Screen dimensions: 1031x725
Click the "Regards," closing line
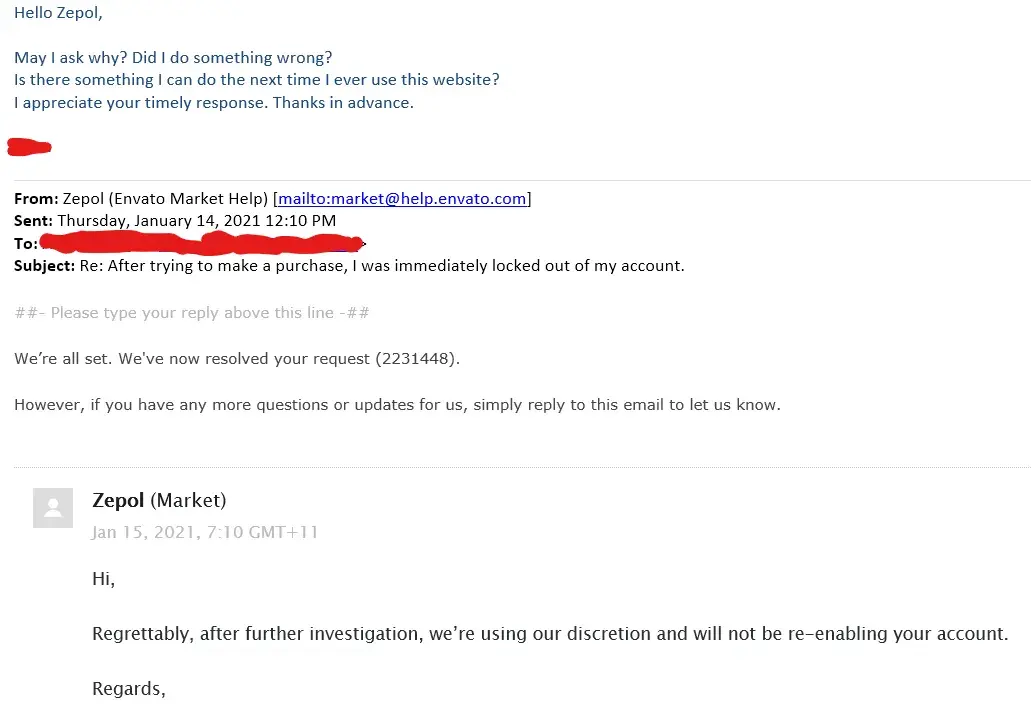click(128, 689)
